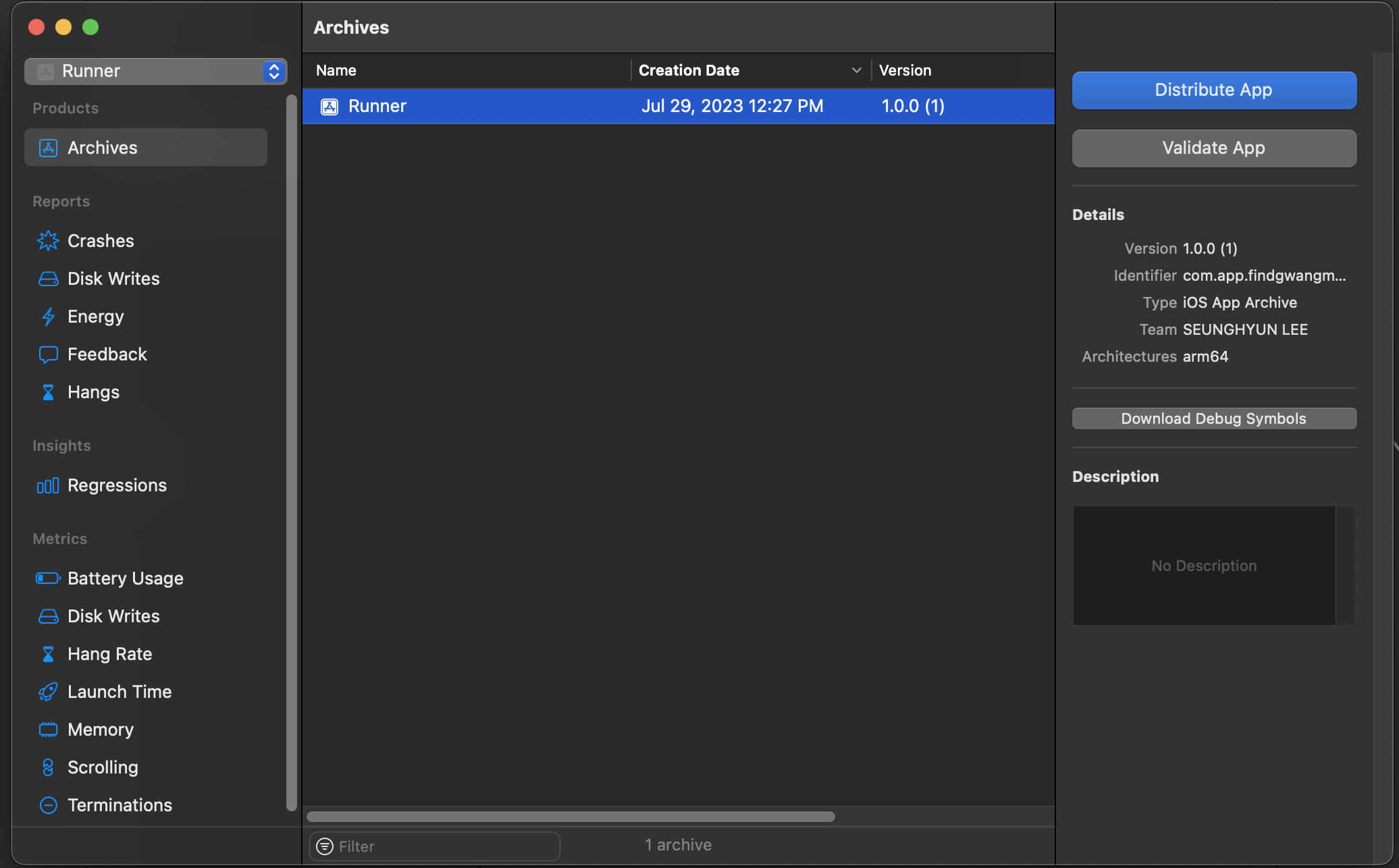This screenshot has height=868, width=1399.
Task: Click the horizontal scrollbar below archive list
Action: pyautogui.click(x=571, y=817)
